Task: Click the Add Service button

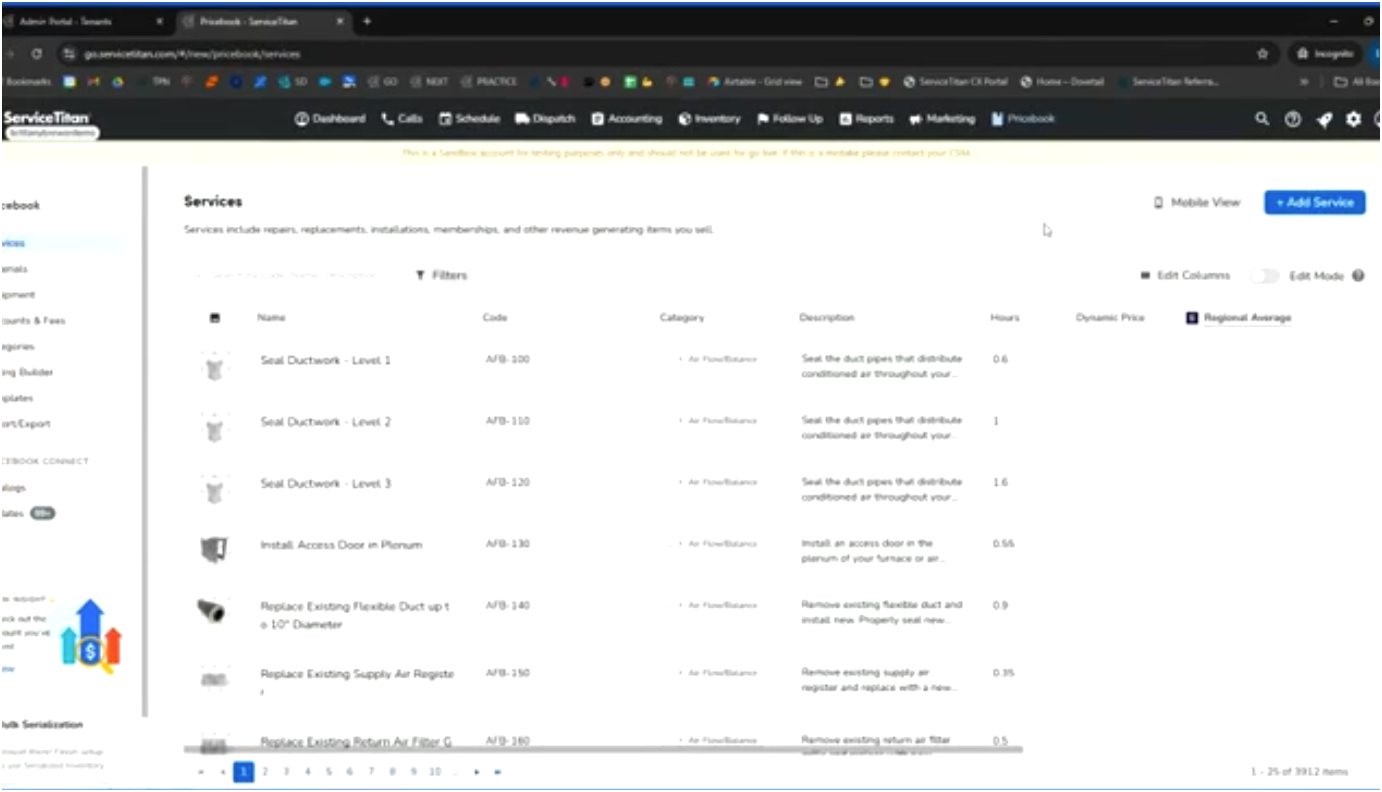Action: click(1314, 202)
